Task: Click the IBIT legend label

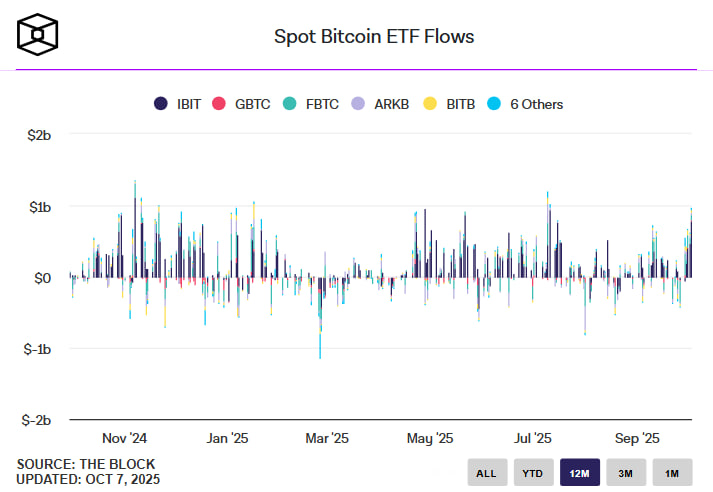Action: pyautogui.click(x=188, y=104)
